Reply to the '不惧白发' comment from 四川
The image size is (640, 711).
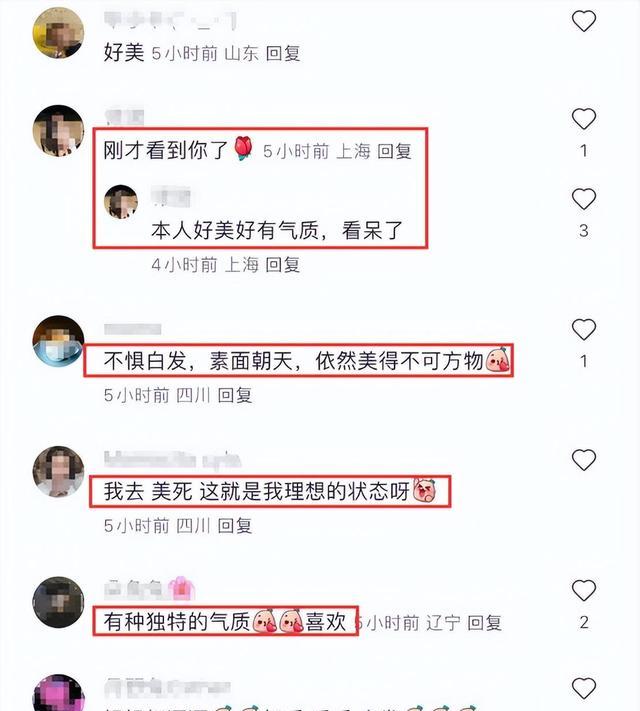[235, 395]
